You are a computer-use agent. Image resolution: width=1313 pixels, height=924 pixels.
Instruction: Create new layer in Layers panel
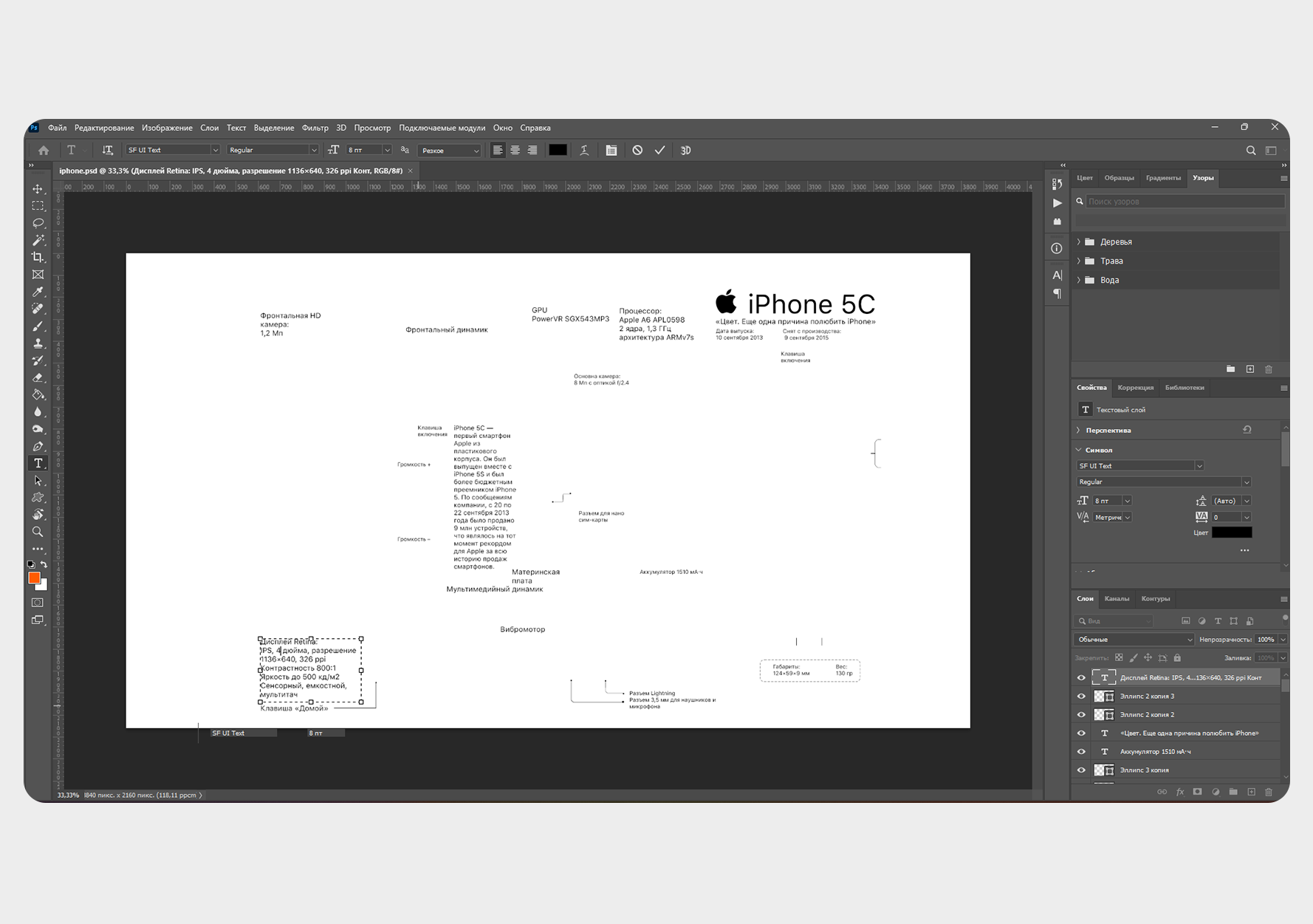[x=1251, y=792]
